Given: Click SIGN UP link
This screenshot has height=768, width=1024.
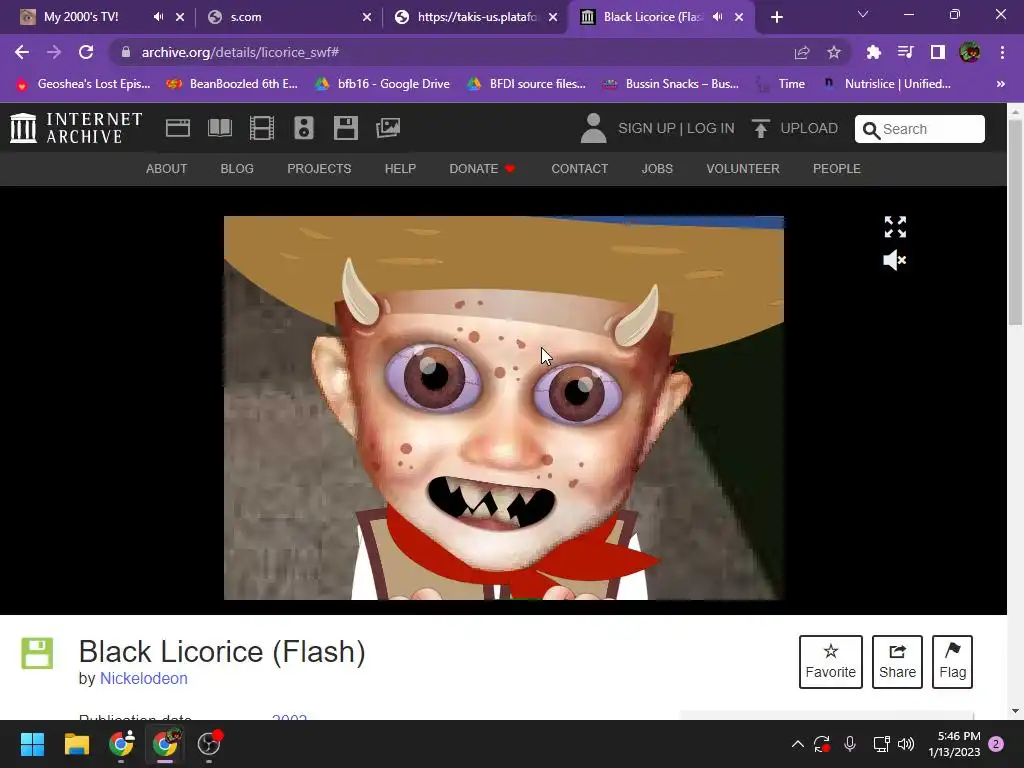Looking at the screenshot, I should click(x=647, y=128).
